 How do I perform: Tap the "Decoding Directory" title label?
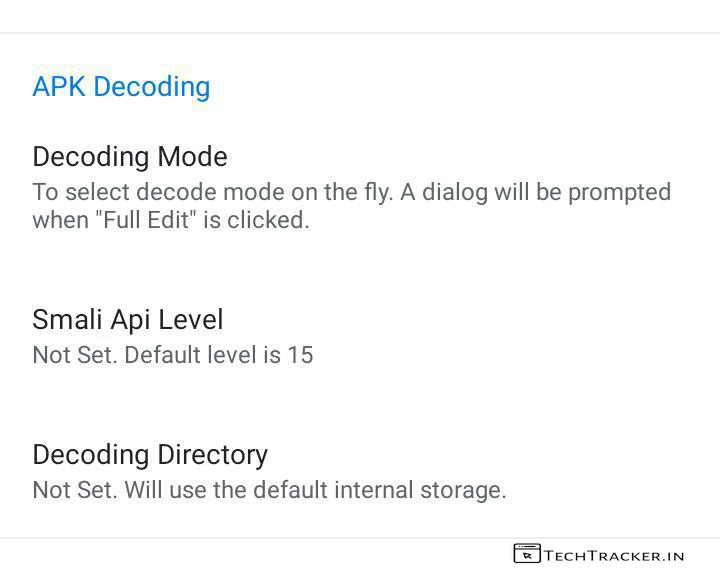150,455
